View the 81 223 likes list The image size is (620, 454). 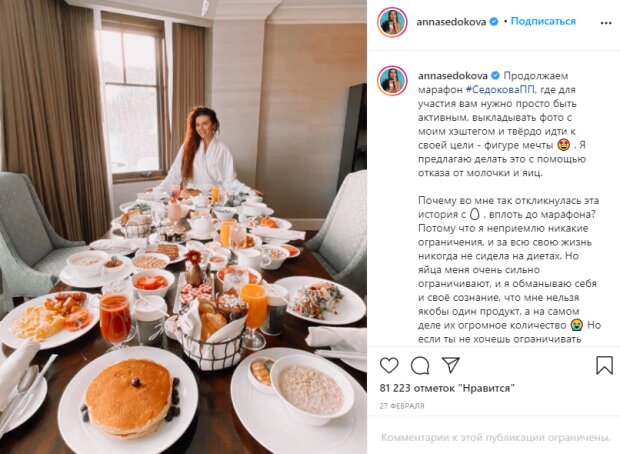pyautogui.click(x=447, y=388)
